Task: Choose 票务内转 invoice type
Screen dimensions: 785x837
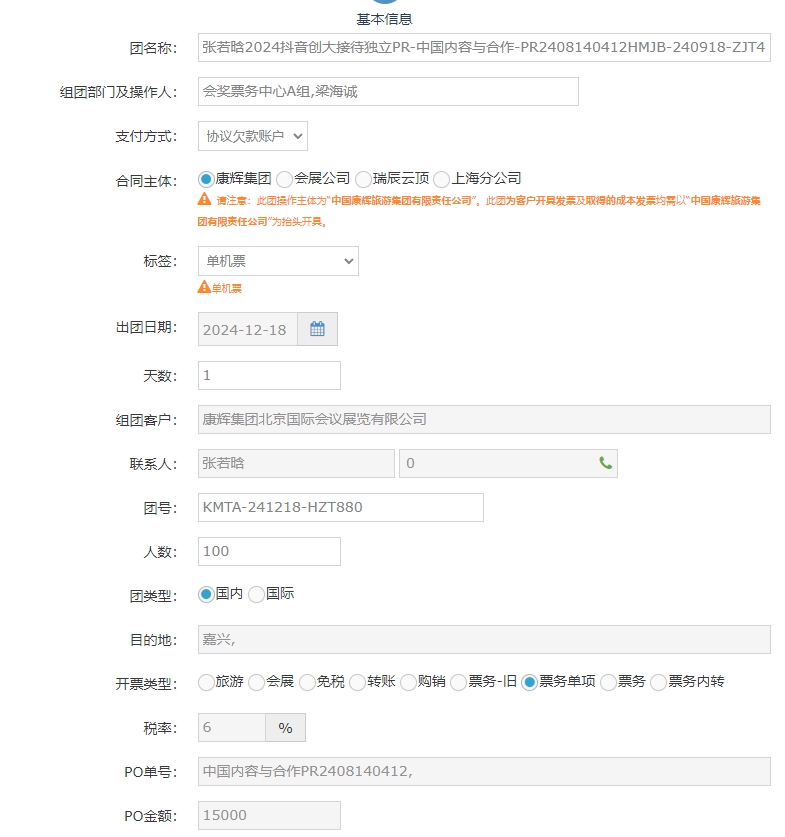Action: tap(659, 682)
